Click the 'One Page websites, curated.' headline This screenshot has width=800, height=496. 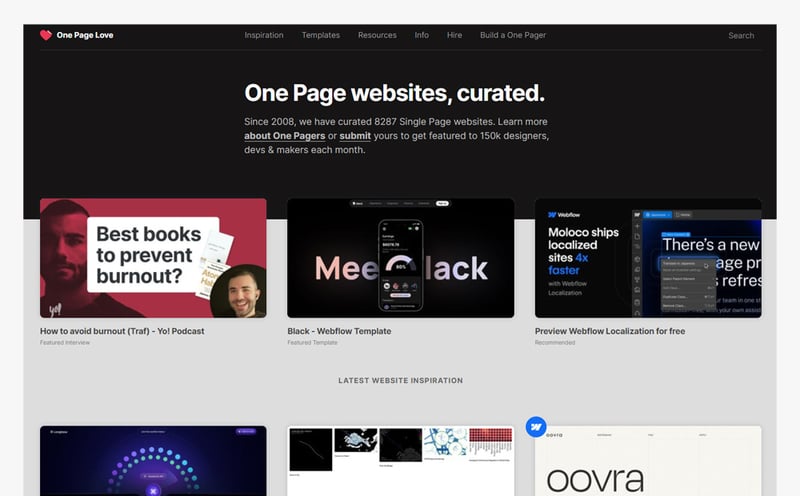pos(394,93)
